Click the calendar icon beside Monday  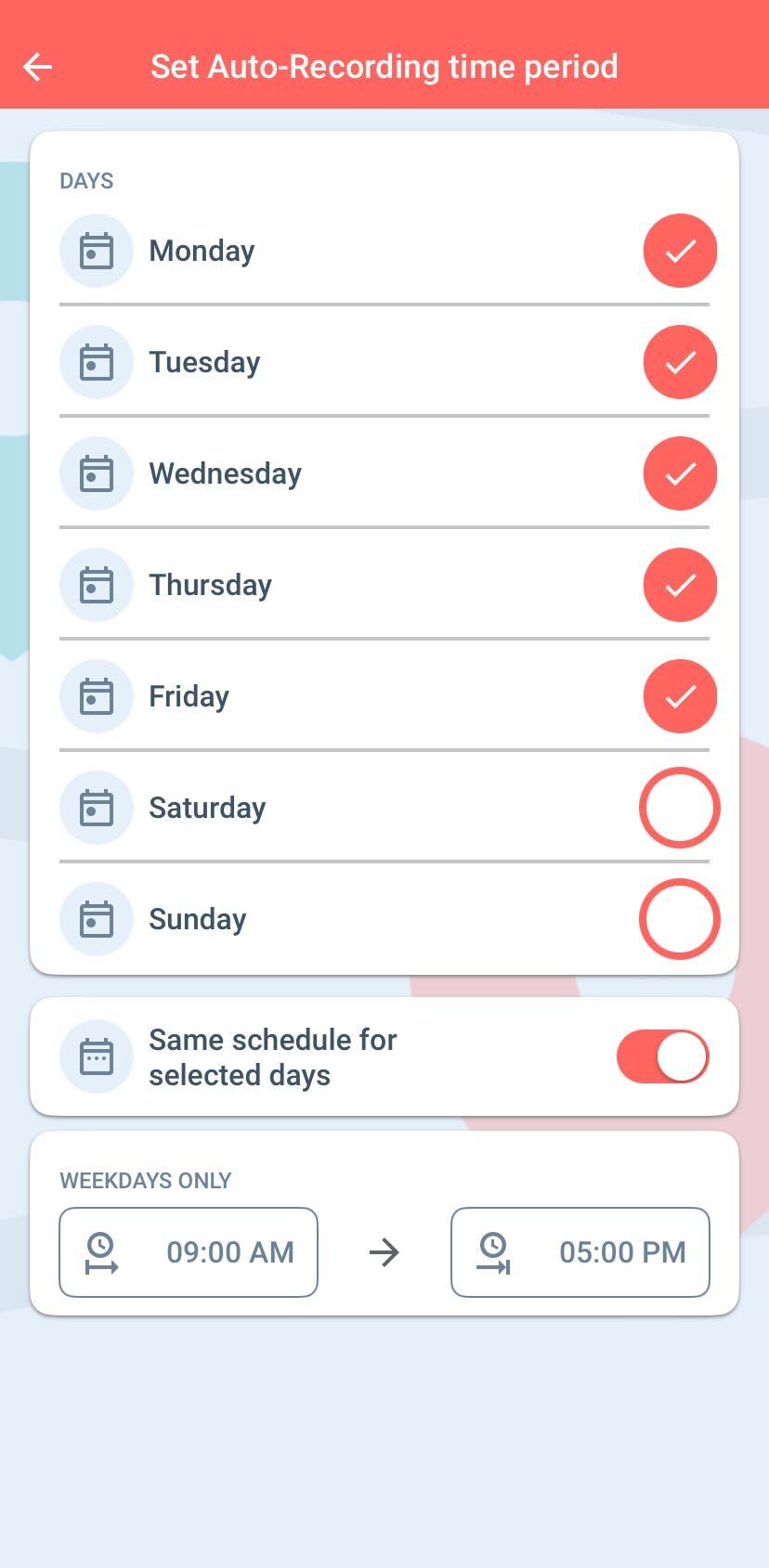[97, 251]
